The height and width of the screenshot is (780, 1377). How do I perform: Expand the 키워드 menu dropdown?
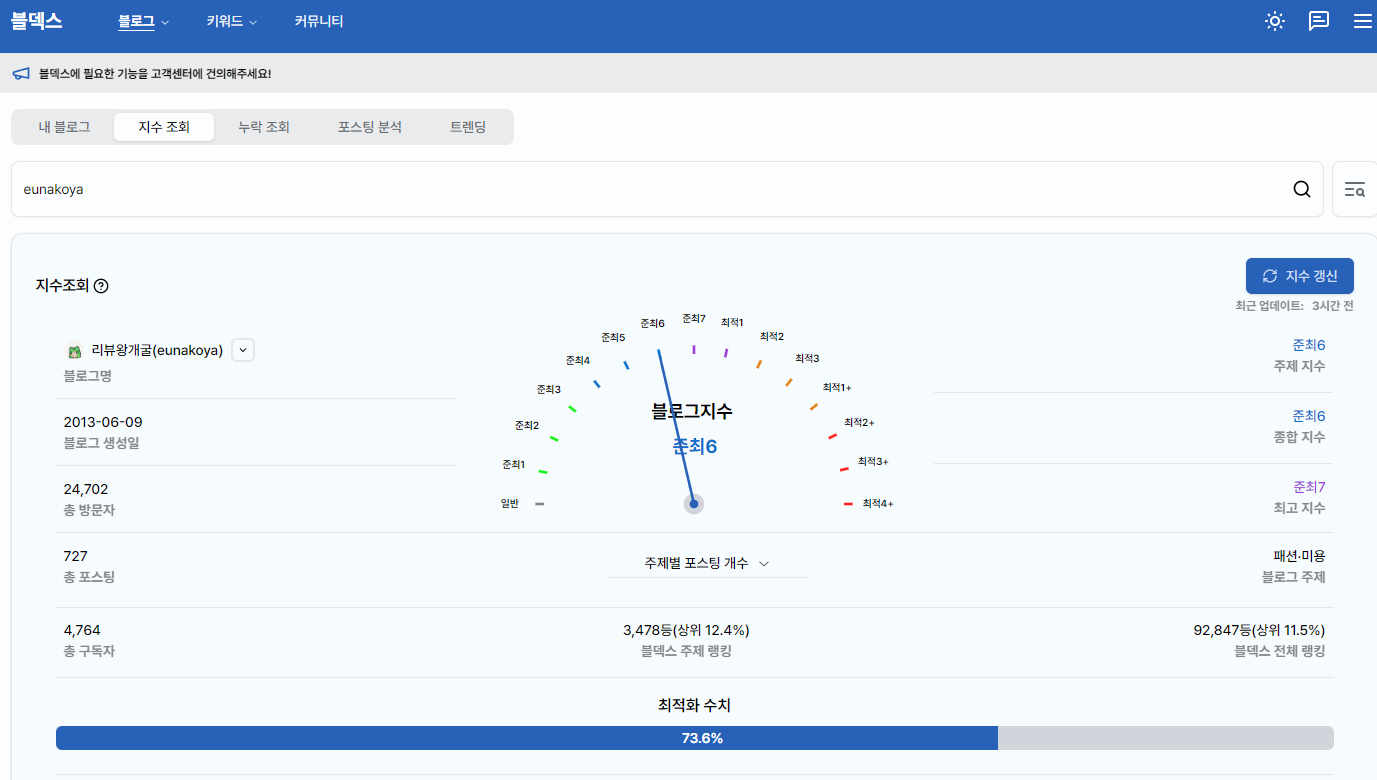[231, 21]
